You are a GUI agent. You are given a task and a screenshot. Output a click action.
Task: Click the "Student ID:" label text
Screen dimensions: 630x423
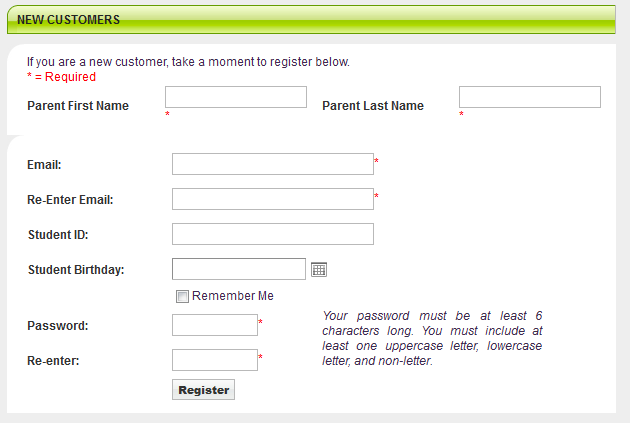click(x=58, y=235)
